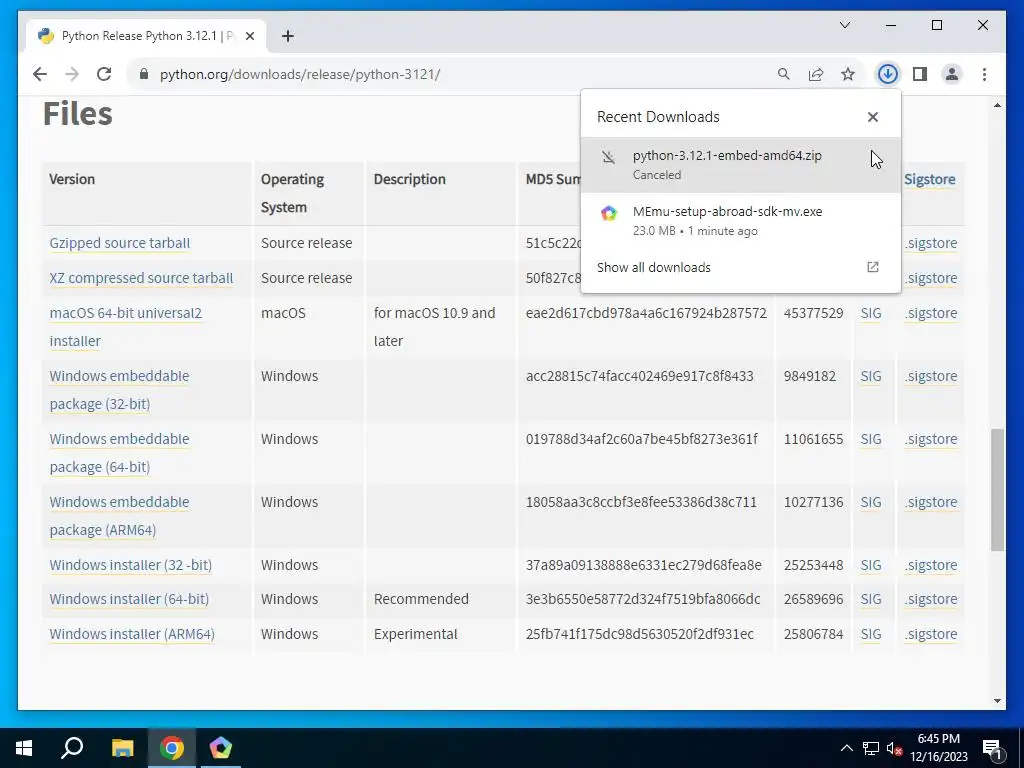Open Gzipped source tarball link
1024x768 pixels.
[x=120, y=243]
